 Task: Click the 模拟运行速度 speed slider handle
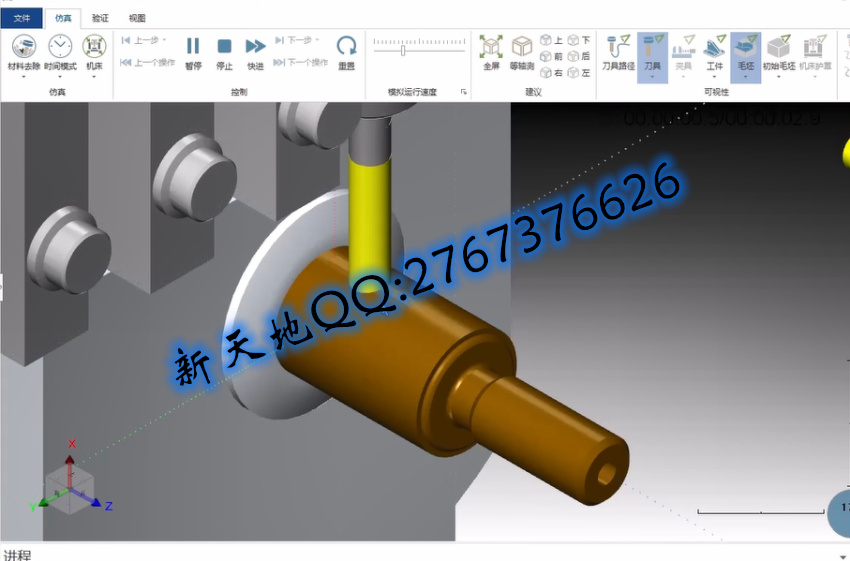[x=403, y=49]
